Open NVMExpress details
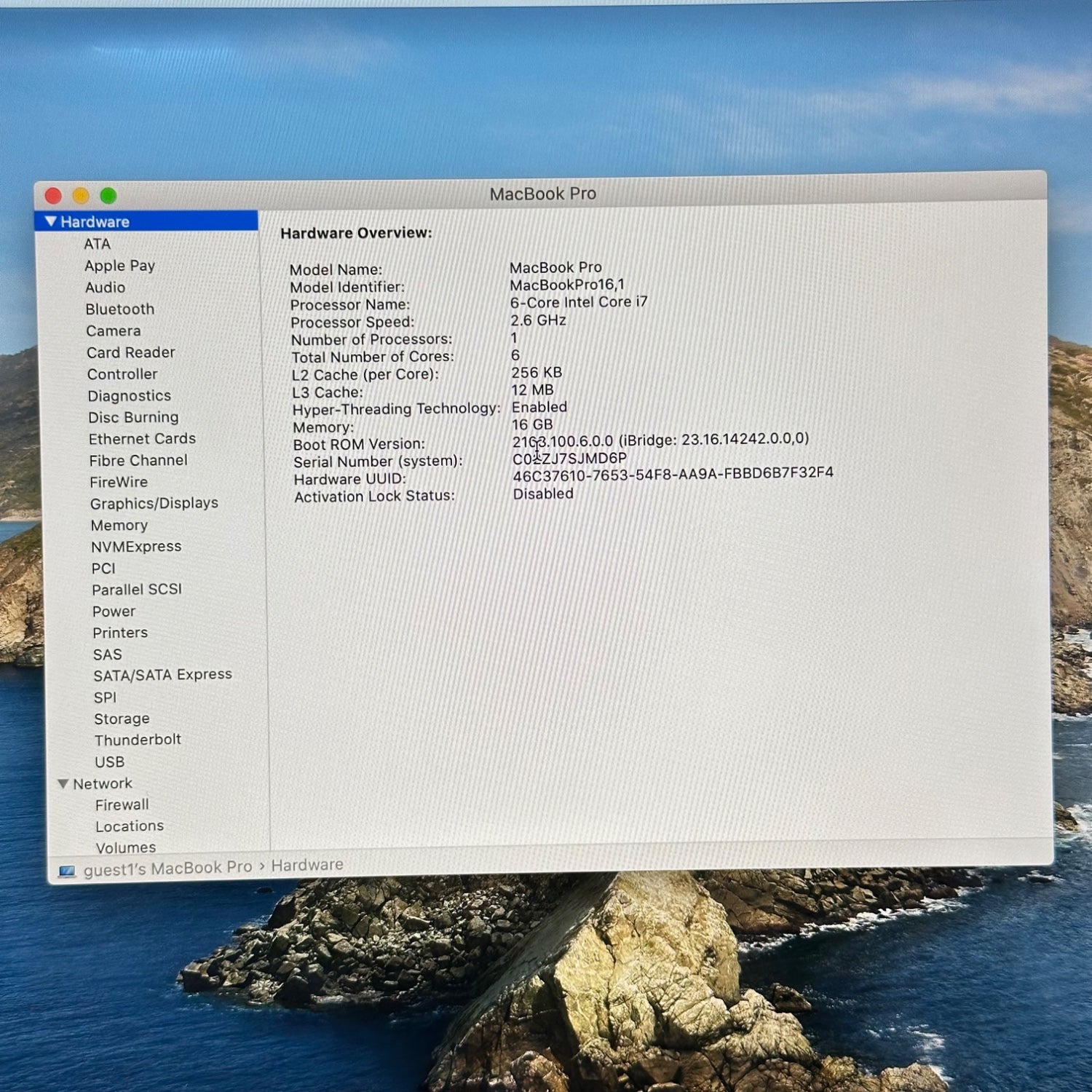The width and height of the screenshot is (1092, 1092). pos(136,547)
